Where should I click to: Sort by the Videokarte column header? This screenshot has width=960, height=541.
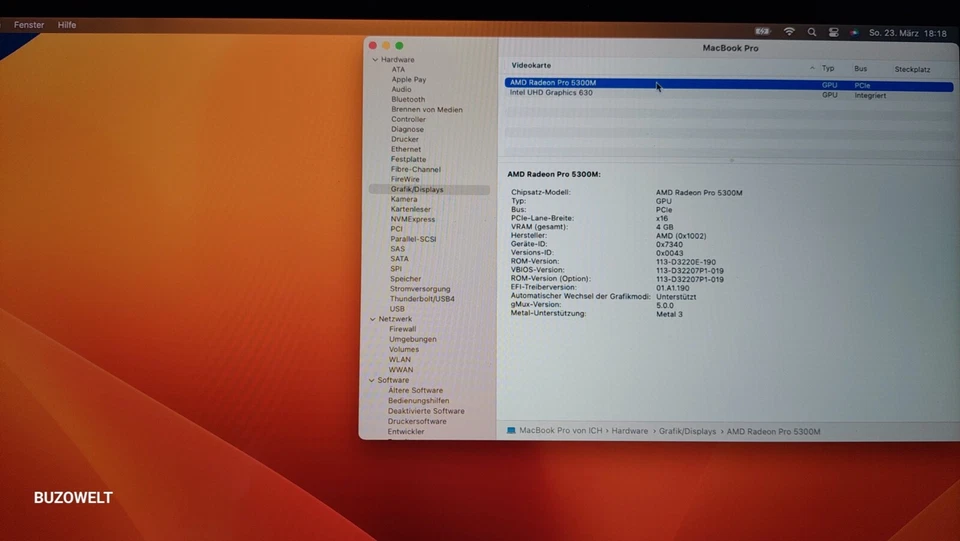click(x=531, y=65)
